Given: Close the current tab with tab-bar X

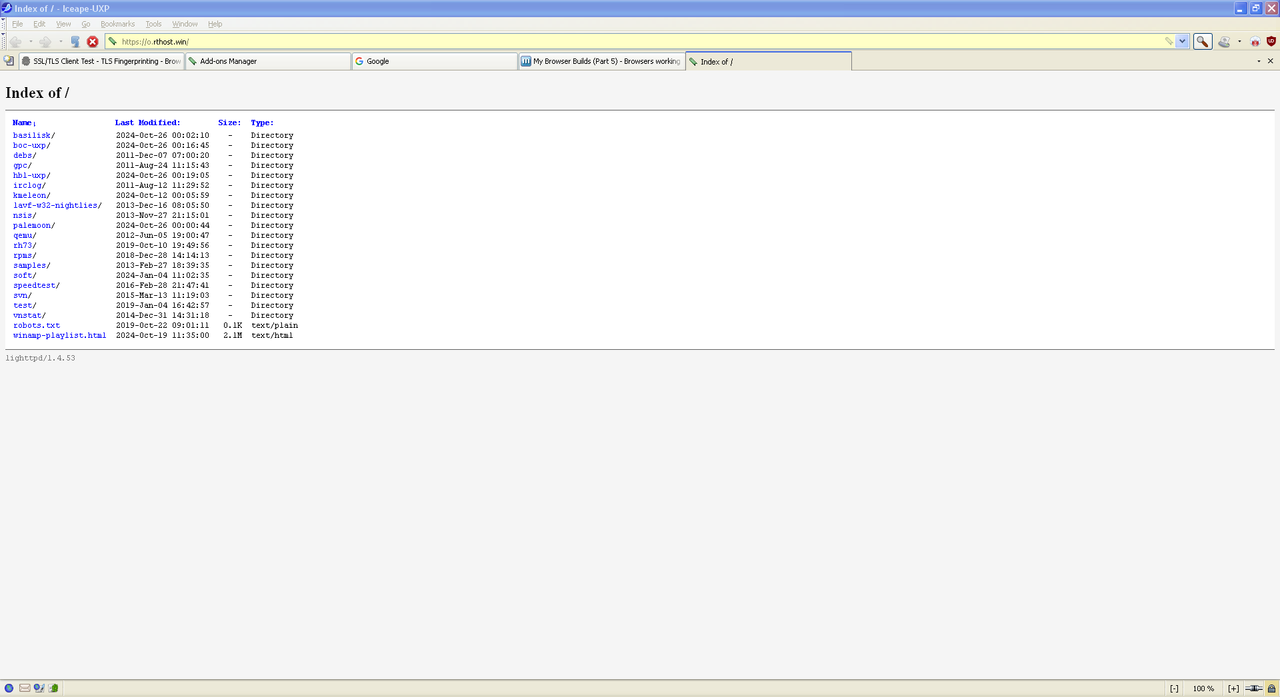Looking at the screenshot, I should coord(1272,61).
